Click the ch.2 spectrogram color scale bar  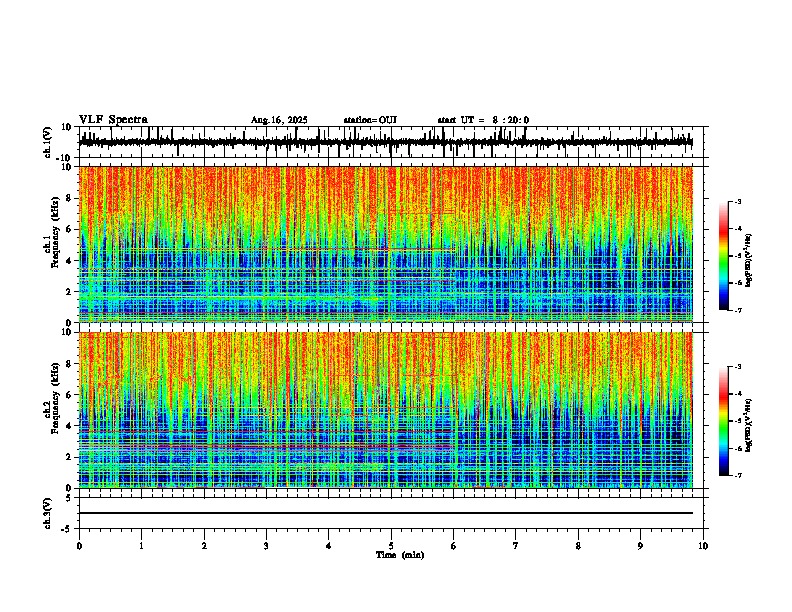click(724, 421)
